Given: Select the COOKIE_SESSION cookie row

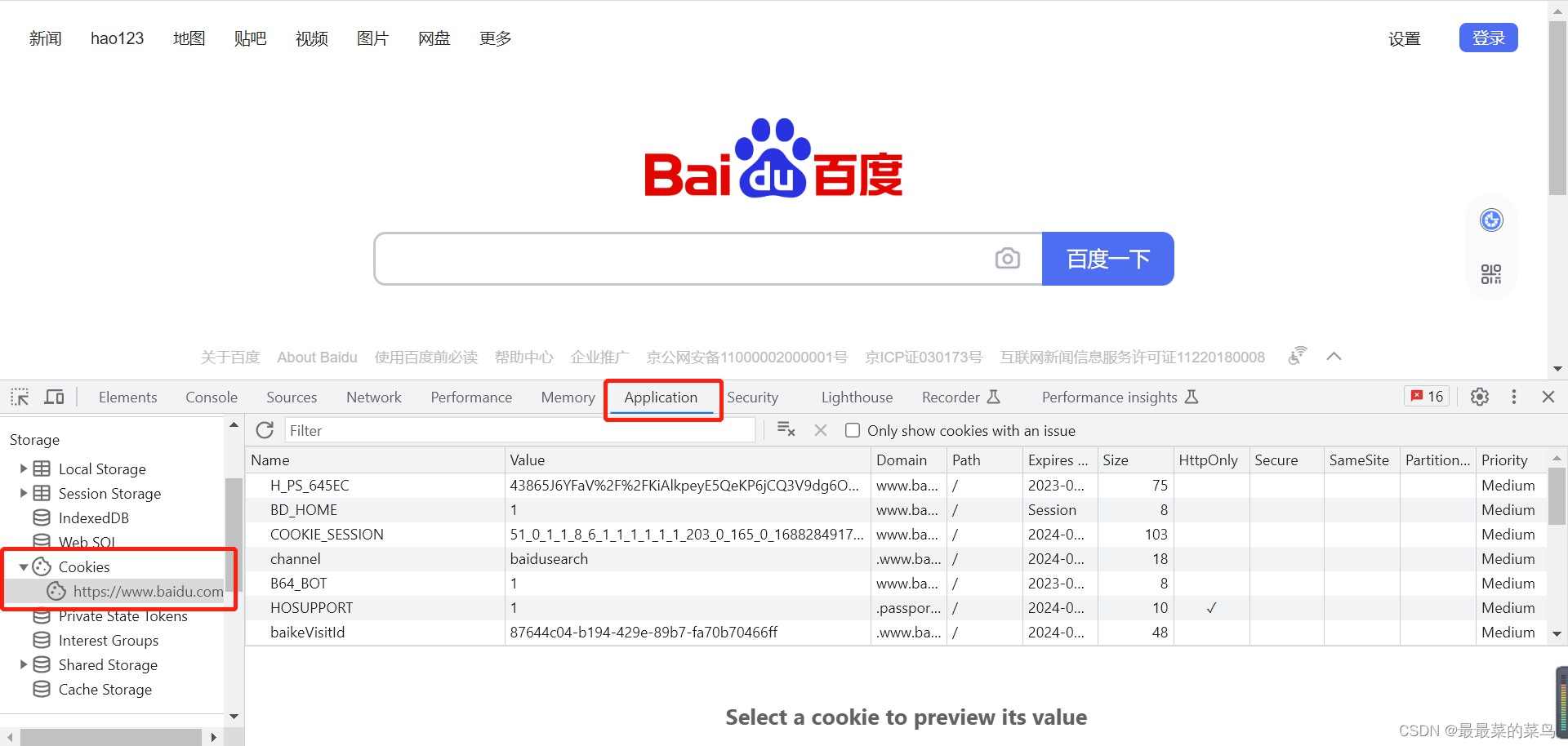Looking at the screenshot, I should [896, 535].
